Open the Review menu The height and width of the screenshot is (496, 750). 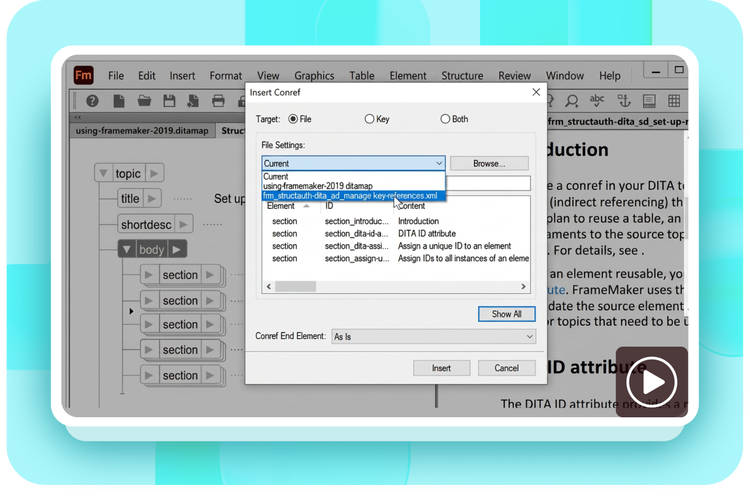click(514, 76)
